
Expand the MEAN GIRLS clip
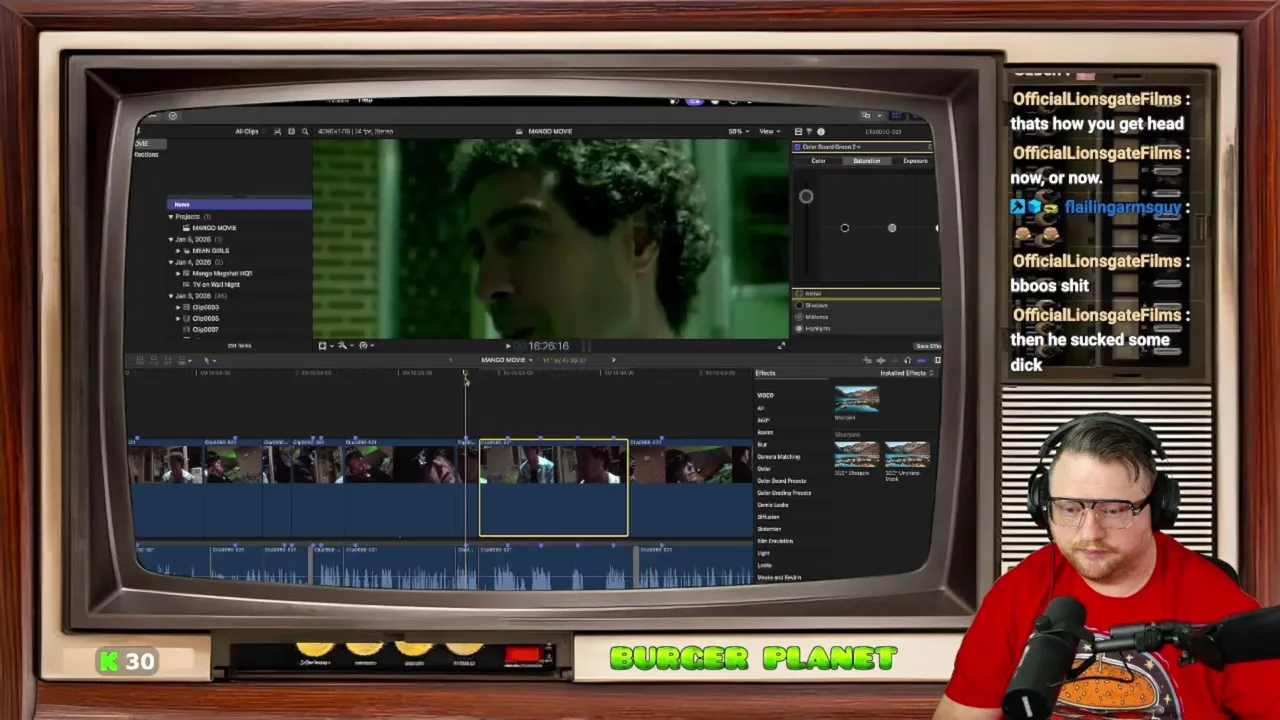point(179,251)
